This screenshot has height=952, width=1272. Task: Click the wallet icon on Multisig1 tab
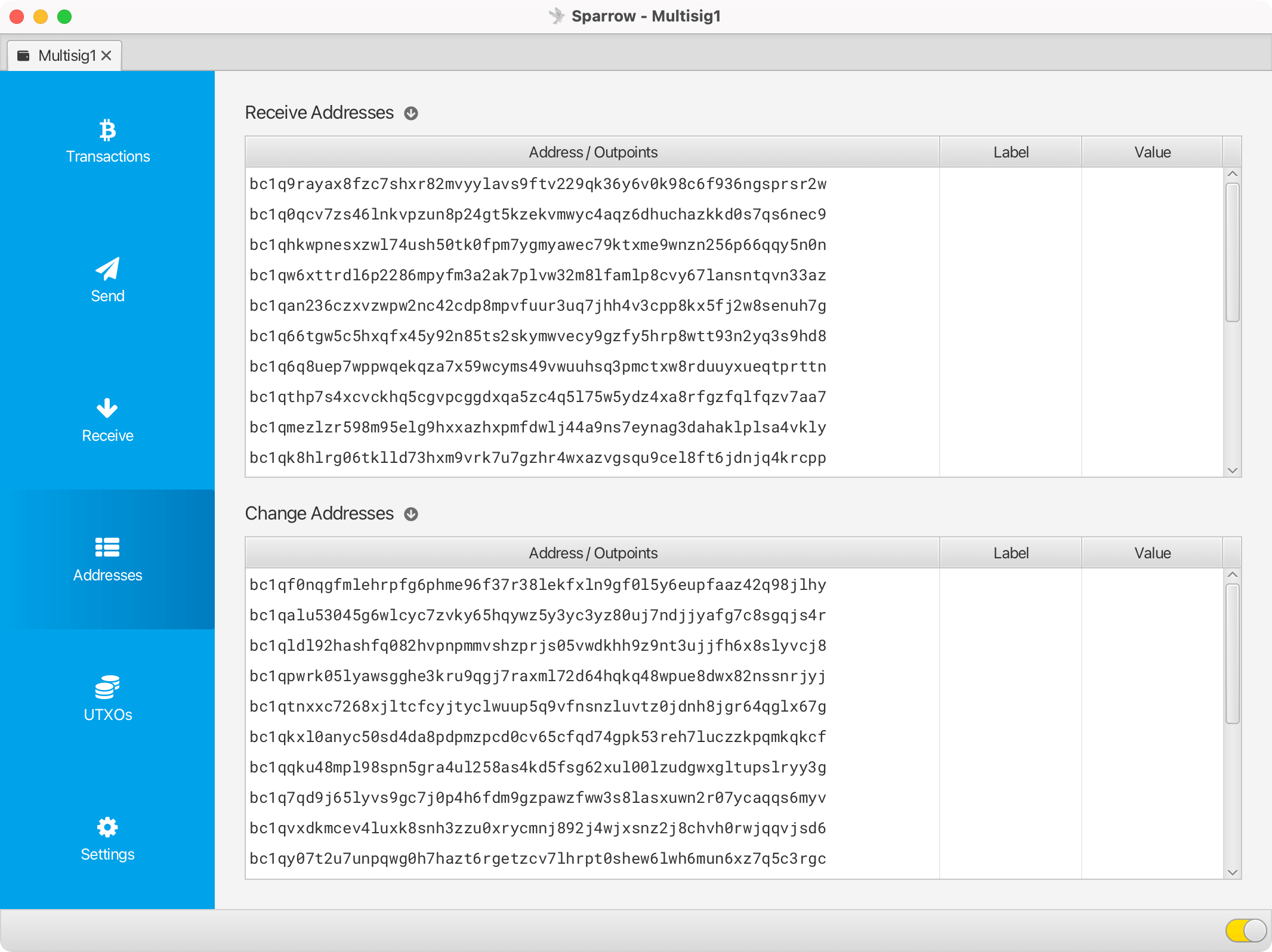coord(23,55)
